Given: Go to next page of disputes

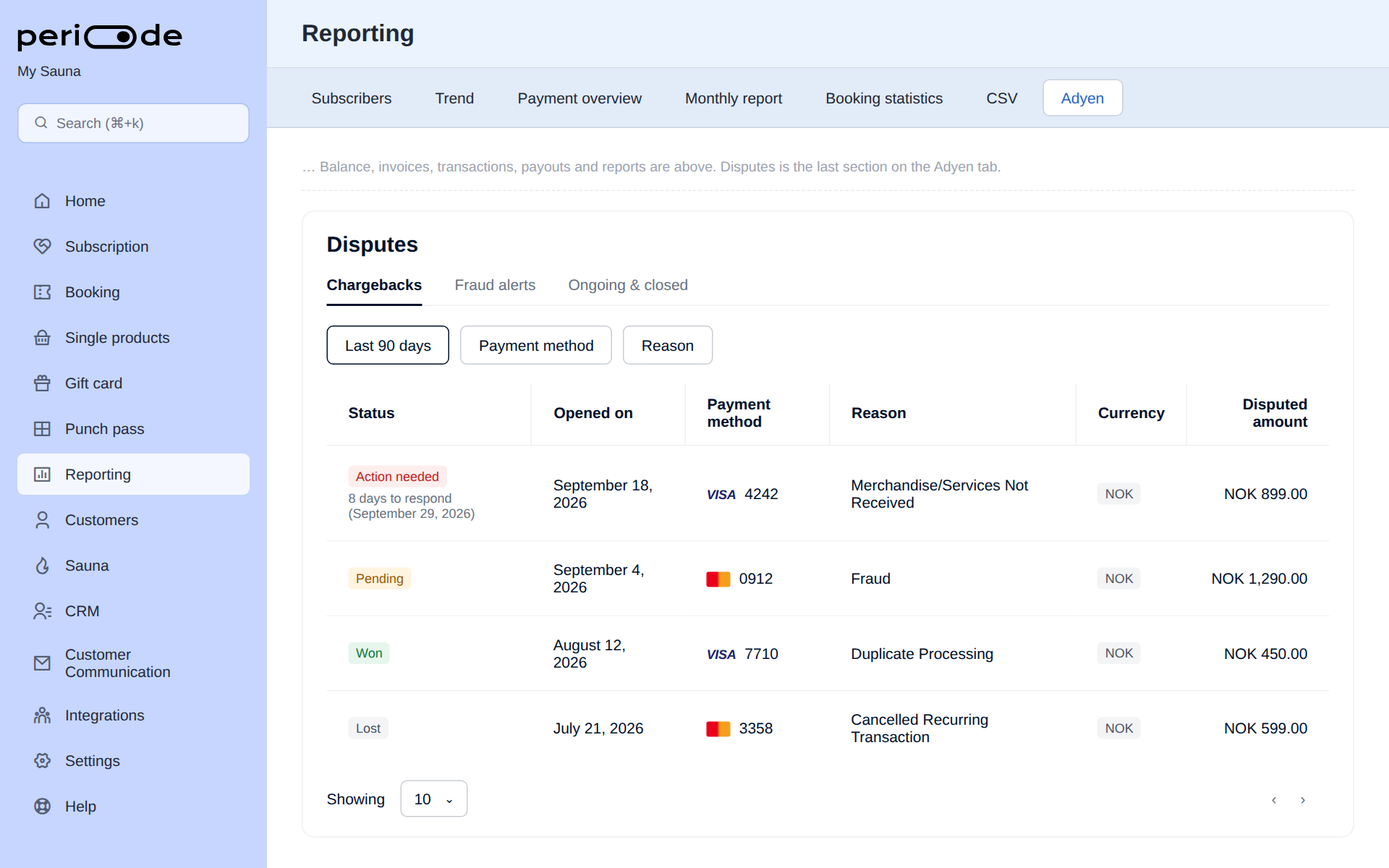Looking at the screenshot, I should 1303,800.
